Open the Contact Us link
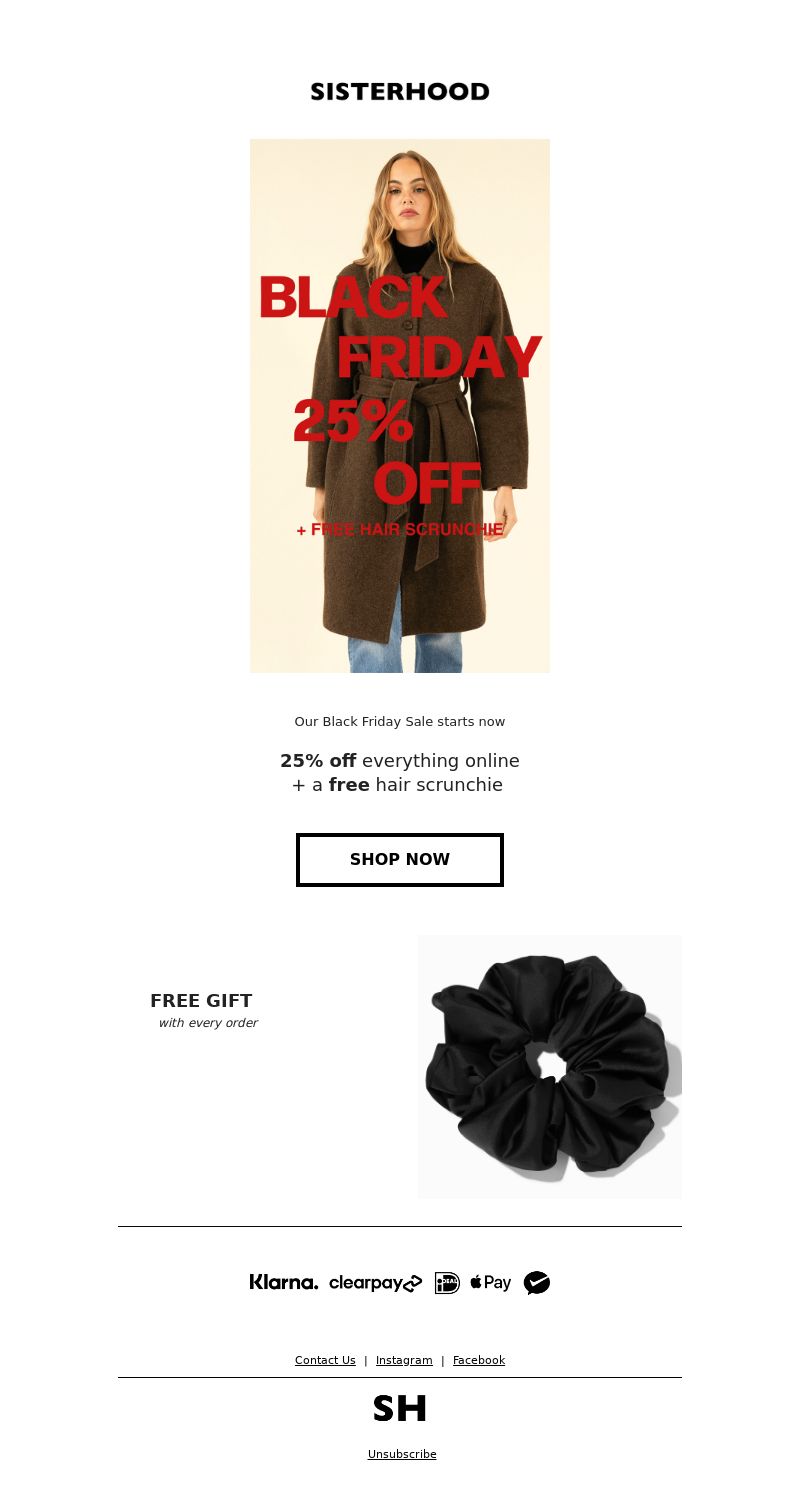Image resolution: width=800 pixels, height=1511 pixels. tap(325, 1360)
